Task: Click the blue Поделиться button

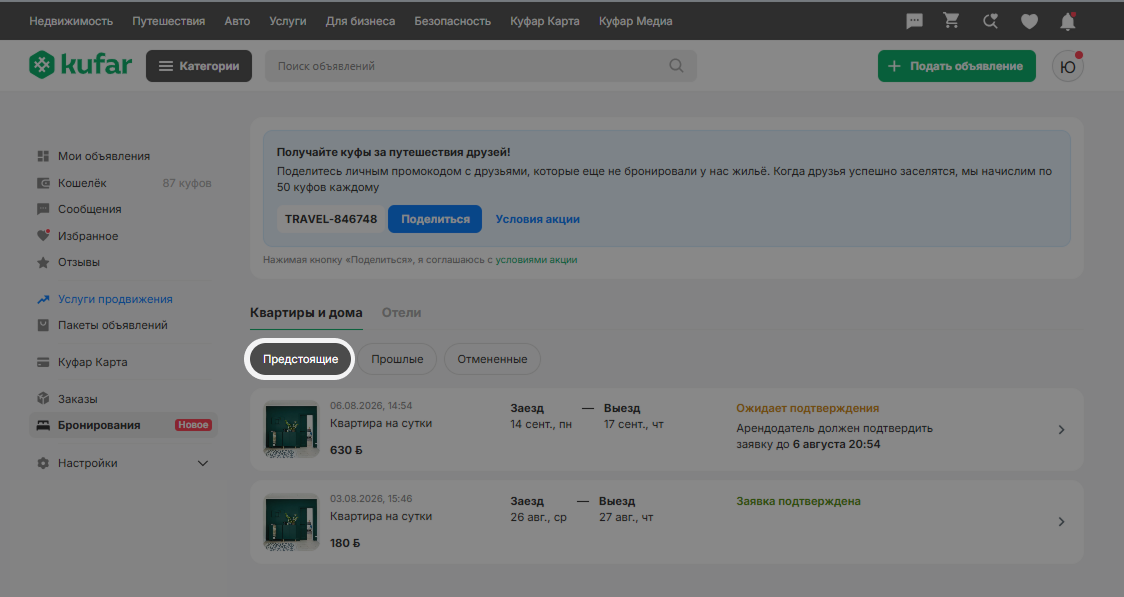Action: click(x=435, y=219)
